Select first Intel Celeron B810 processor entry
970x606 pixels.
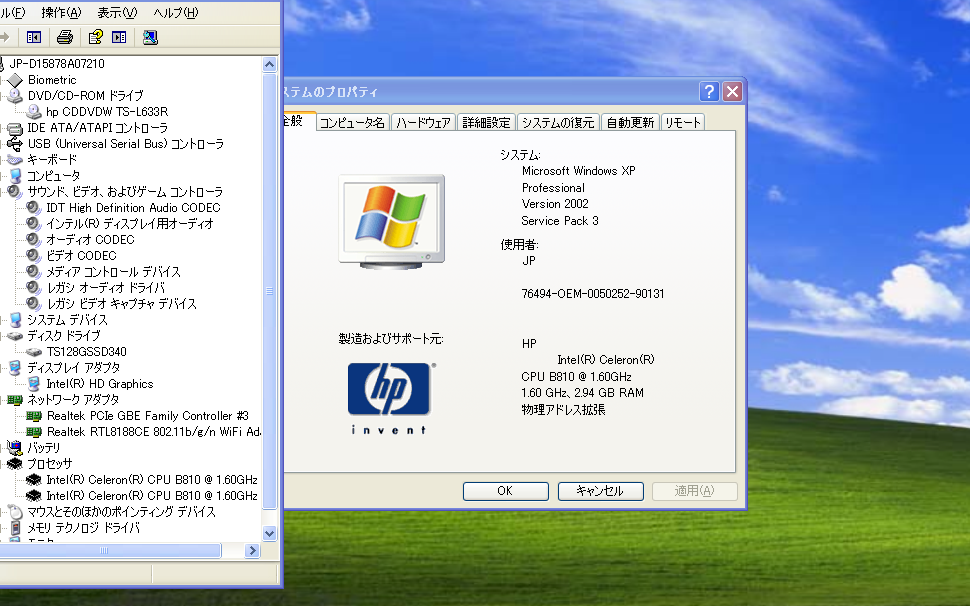tap(152, 480)
